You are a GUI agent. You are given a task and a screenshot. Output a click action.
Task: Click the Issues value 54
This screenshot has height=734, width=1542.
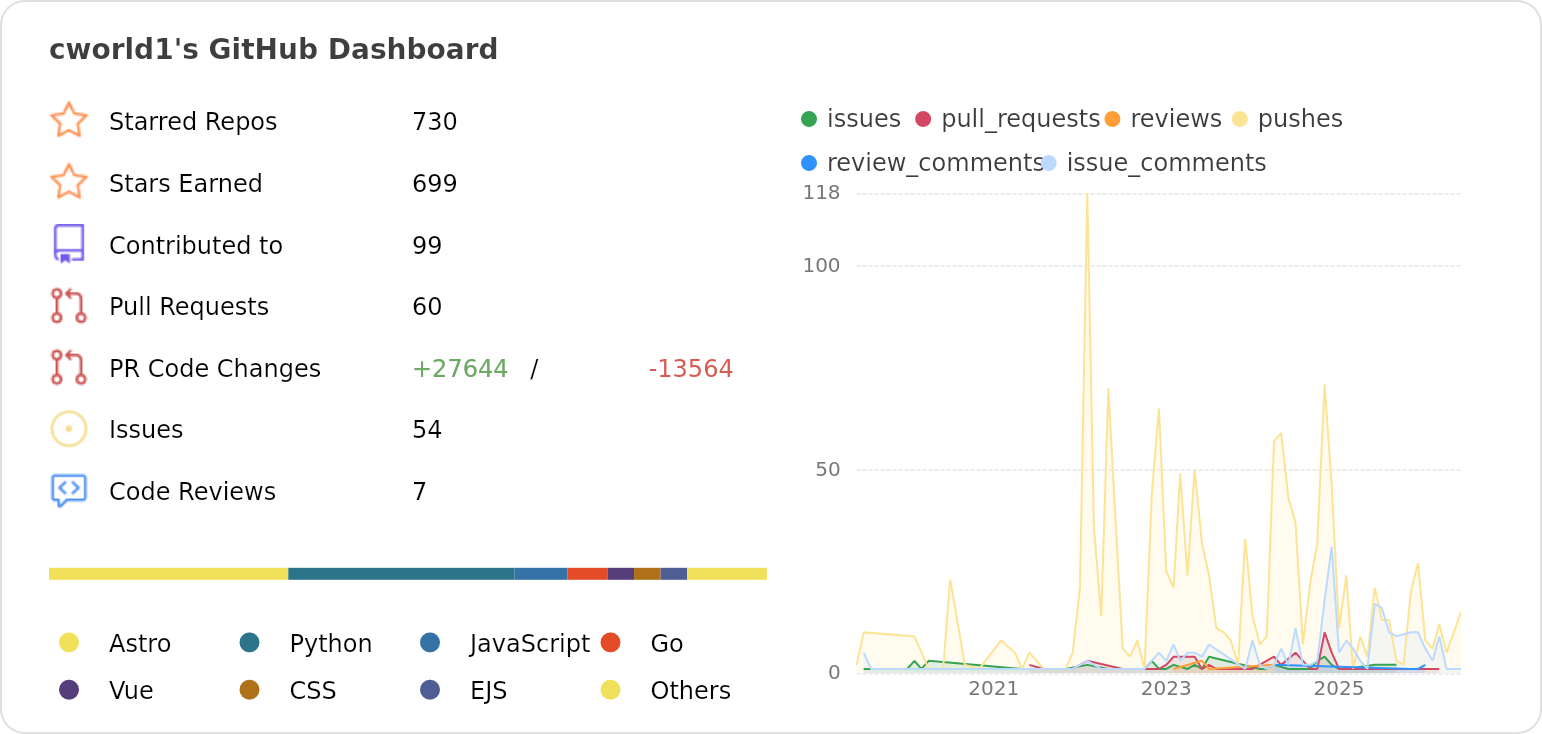[x=427, y=430]
